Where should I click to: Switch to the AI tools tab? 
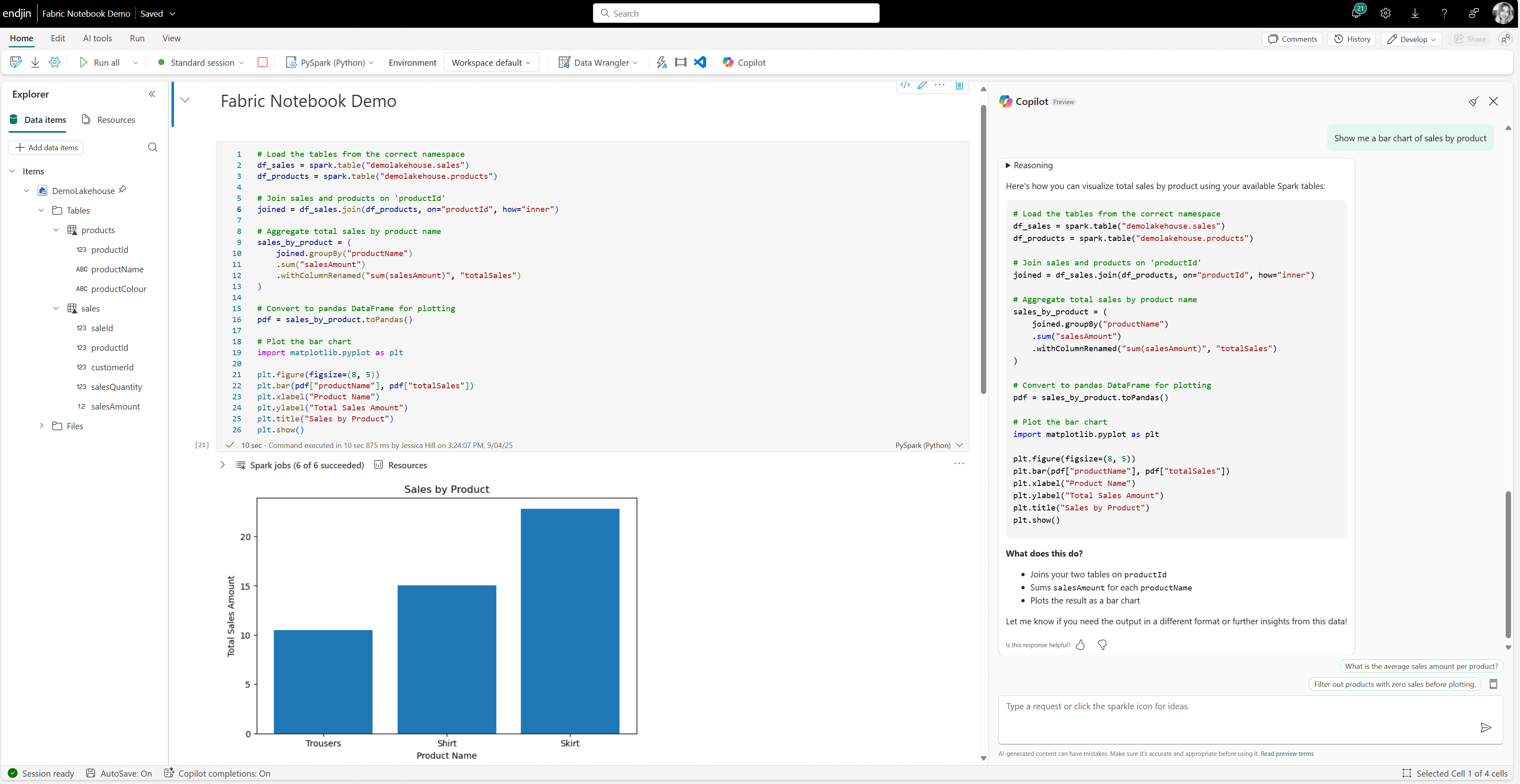(x=97, y=38)
